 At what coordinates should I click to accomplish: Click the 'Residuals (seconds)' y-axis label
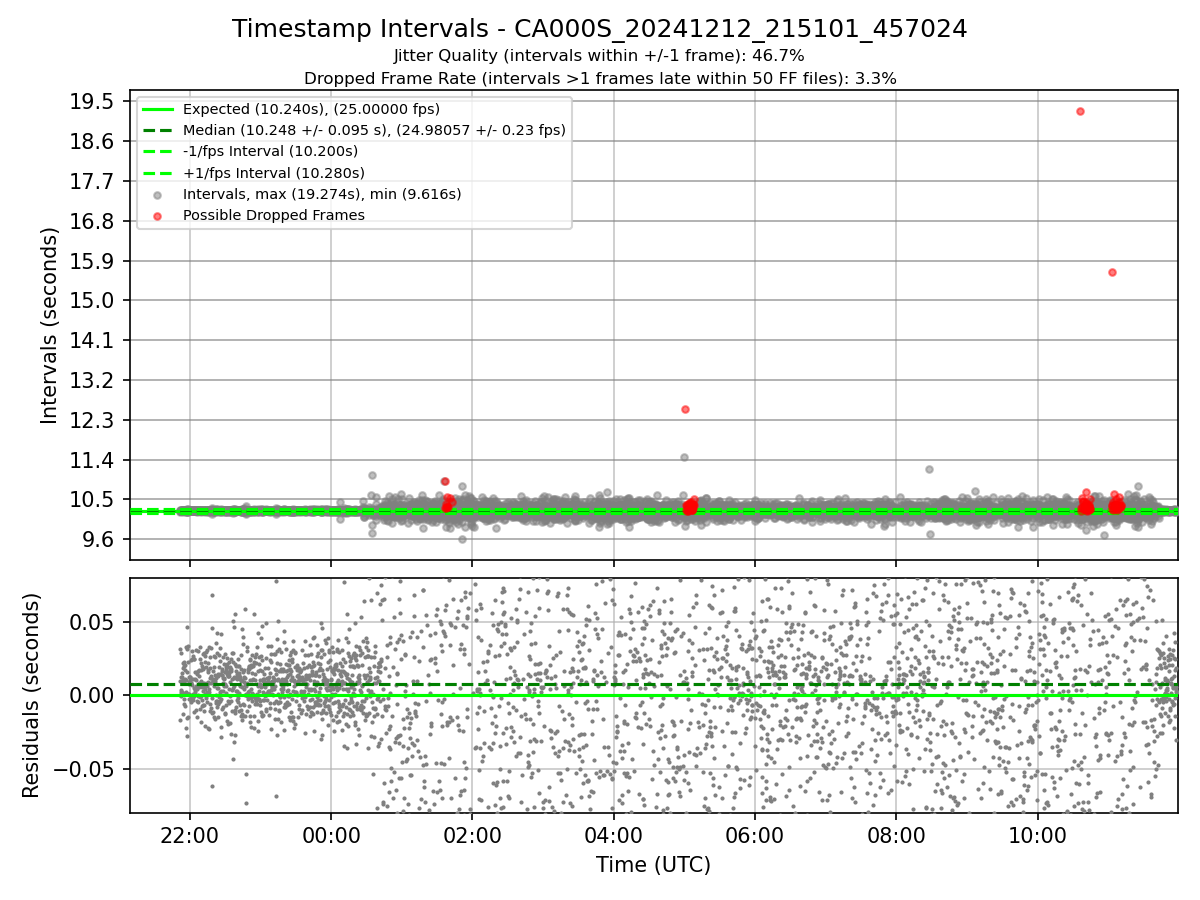(32, 695)
